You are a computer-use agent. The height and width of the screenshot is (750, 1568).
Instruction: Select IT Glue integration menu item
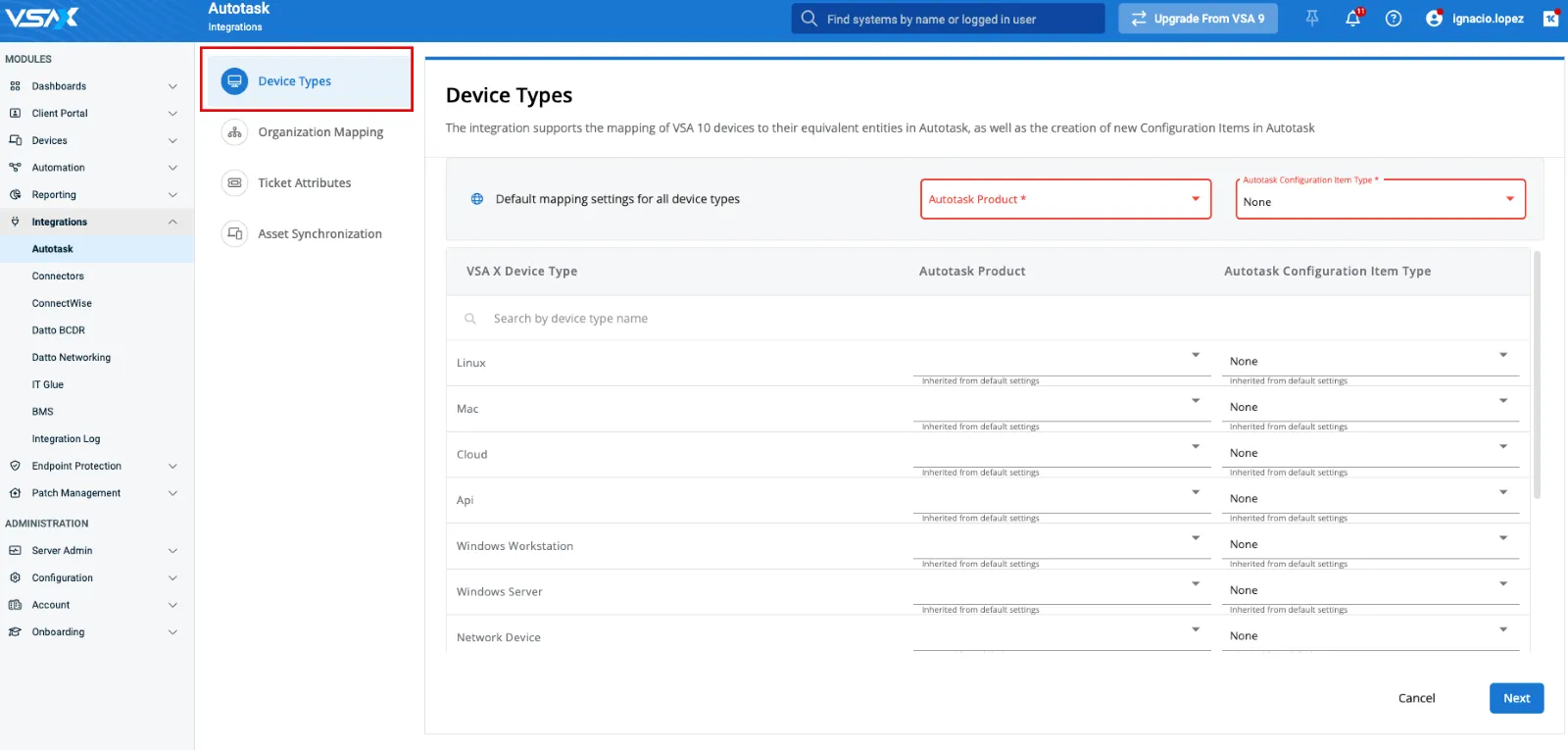(47, 385)
